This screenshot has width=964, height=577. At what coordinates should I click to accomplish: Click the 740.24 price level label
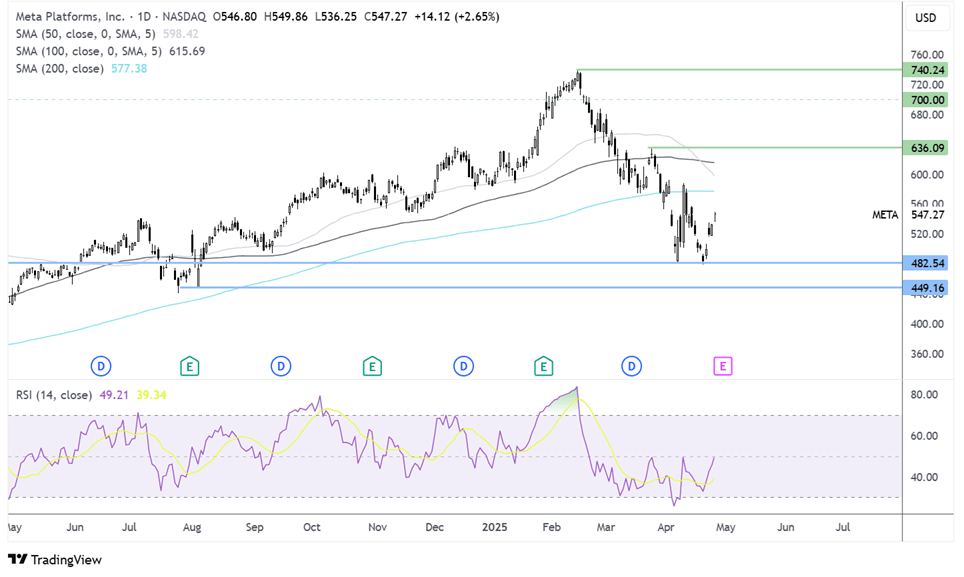(x=925, y=70)
